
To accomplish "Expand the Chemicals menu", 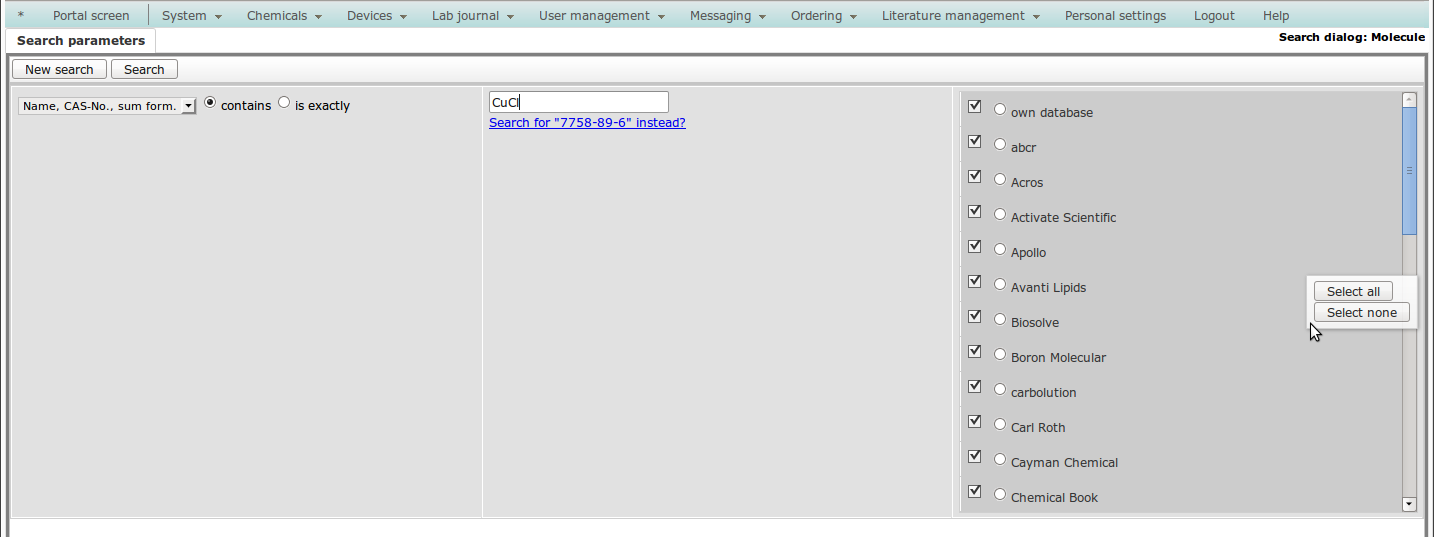I will (284, 16).
